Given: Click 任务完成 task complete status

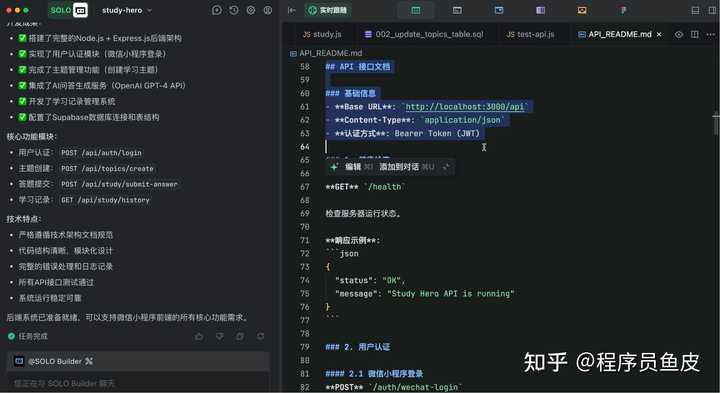Looking at the screenshot, I should click(x=28, y=337).
